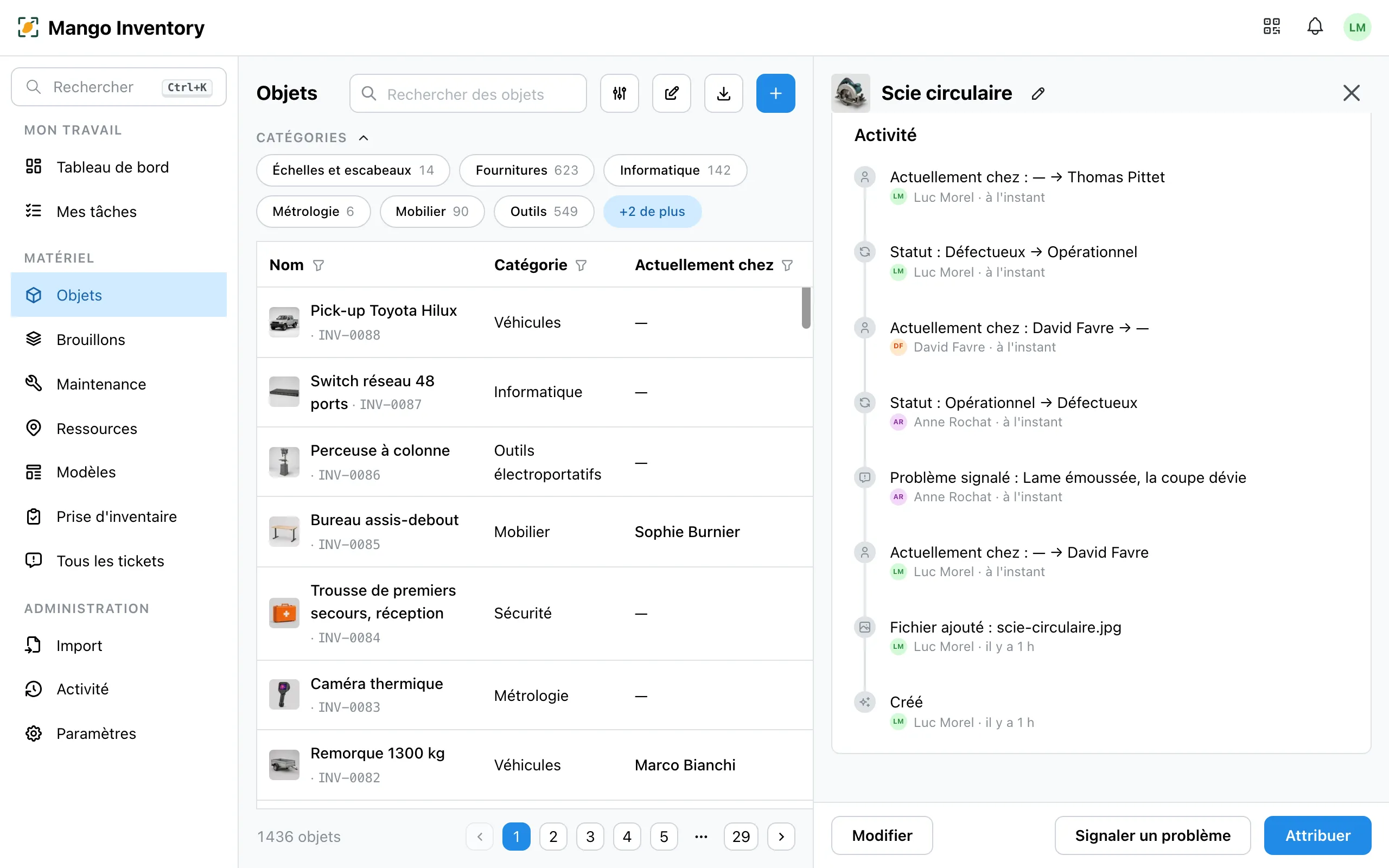The width and height of the screenshot is (1389, 868).
Task: Click the bulk edit pencil icon
Action: pyautogui.click(x=672, y=93)
